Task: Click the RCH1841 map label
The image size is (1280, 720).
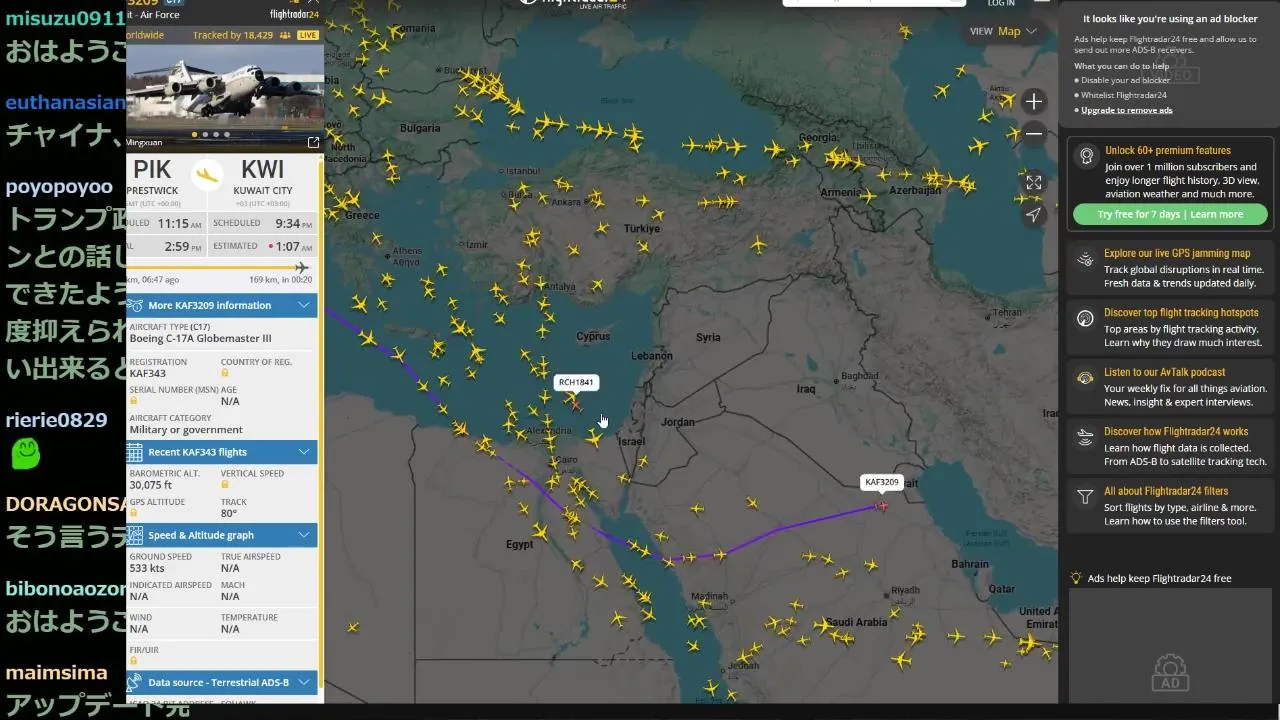Action: coord(576,382)
